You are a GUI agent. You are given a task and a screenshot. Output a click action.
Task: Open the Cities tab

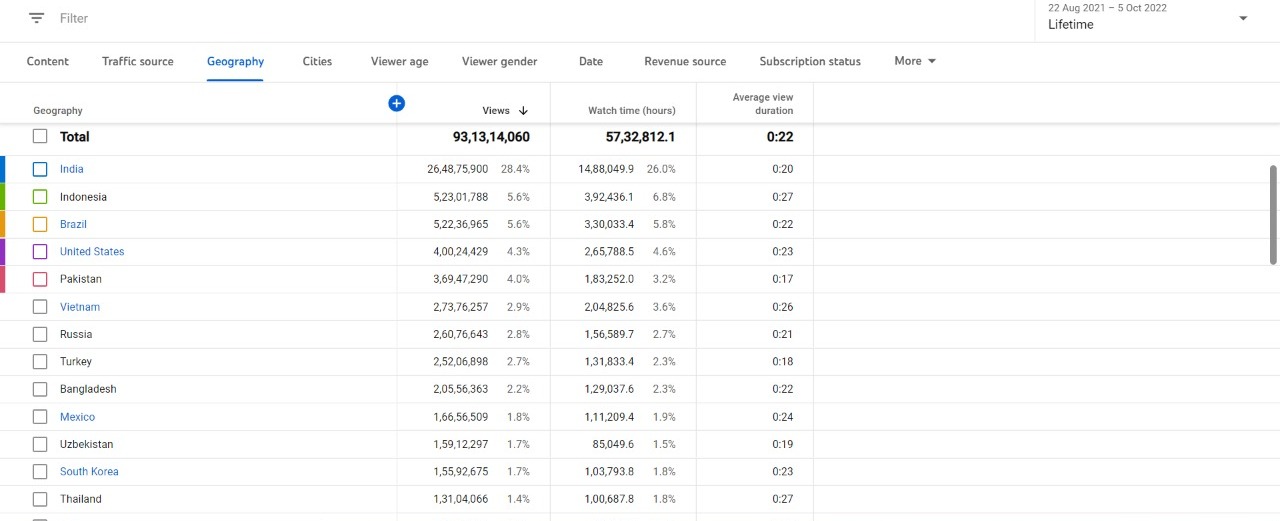click(x=317, y=61)
